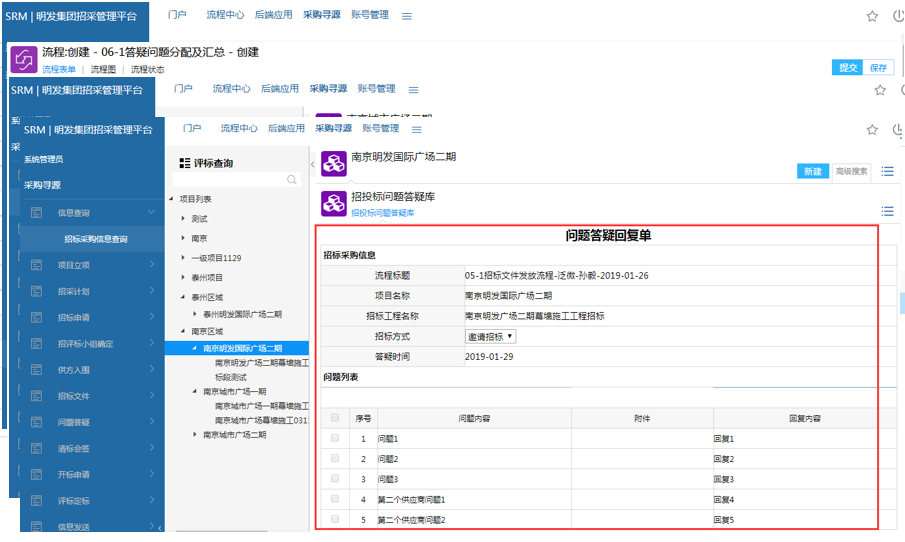Click the purple workflow icon beside 流程:创建
Viewport: 905px width, 542px height.
coord(23,59)
